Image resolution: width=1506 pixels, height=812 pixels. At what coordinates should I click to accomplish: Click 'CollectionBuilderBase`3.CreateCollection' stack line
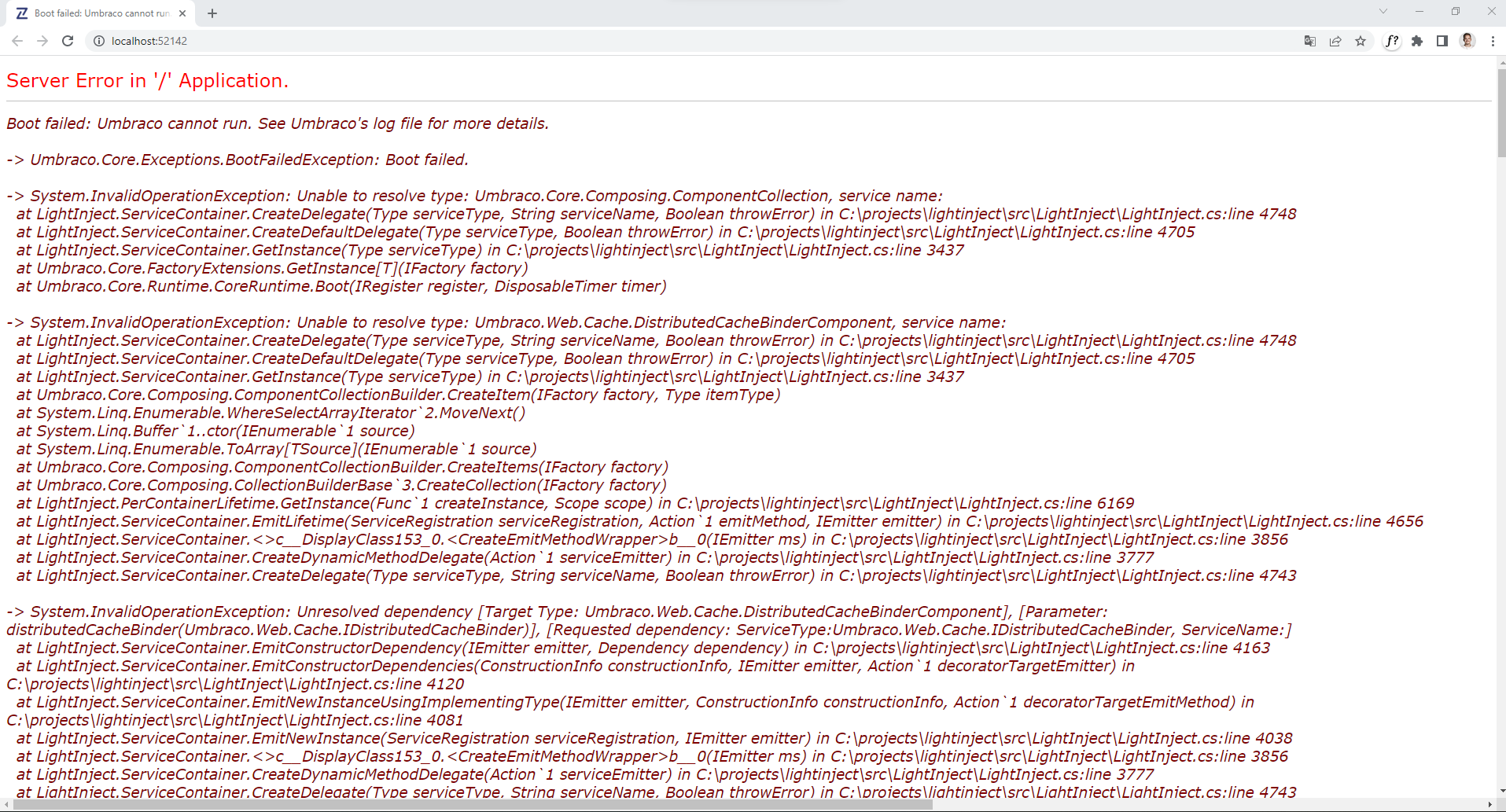(341, 485)
